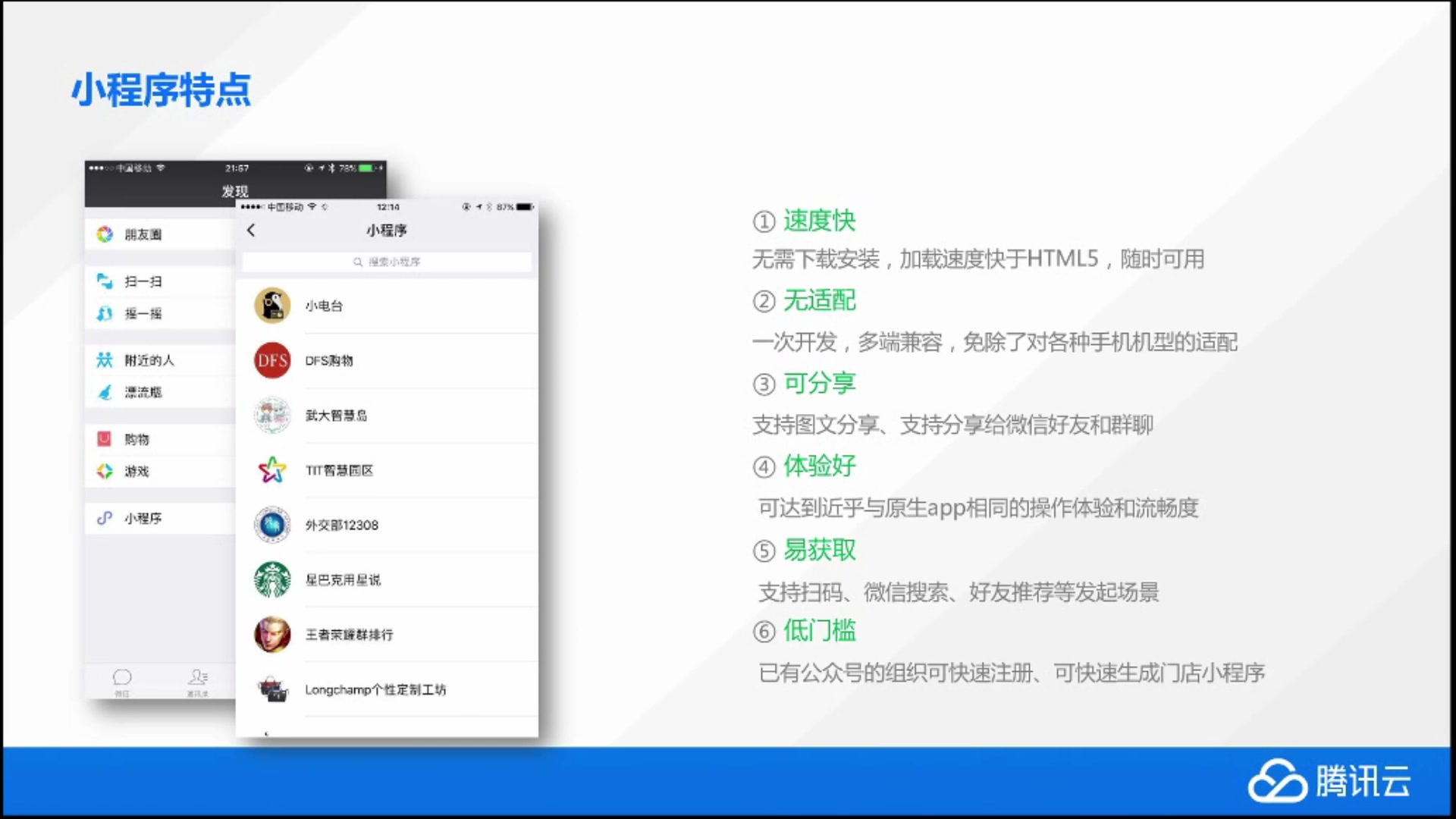
Task: Click the 游戏 games icon
Action: point(104,470)
